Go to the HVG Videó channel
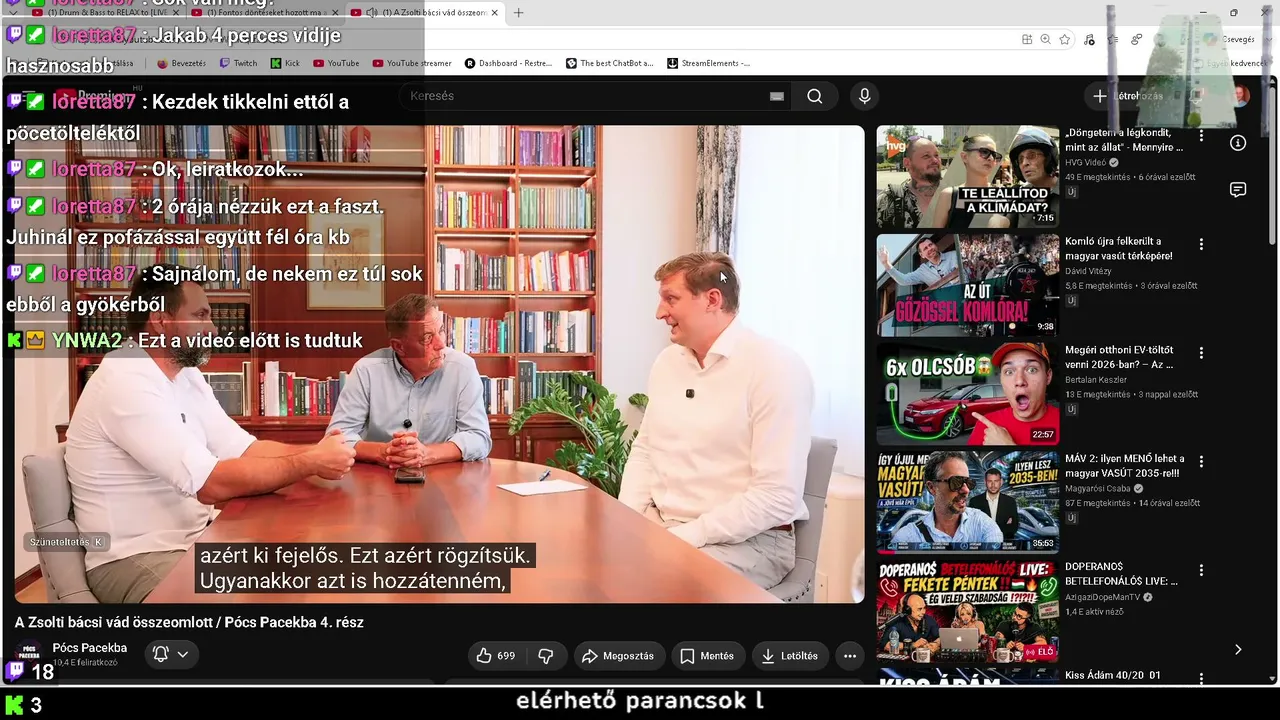 click(x=1085, y=162)
